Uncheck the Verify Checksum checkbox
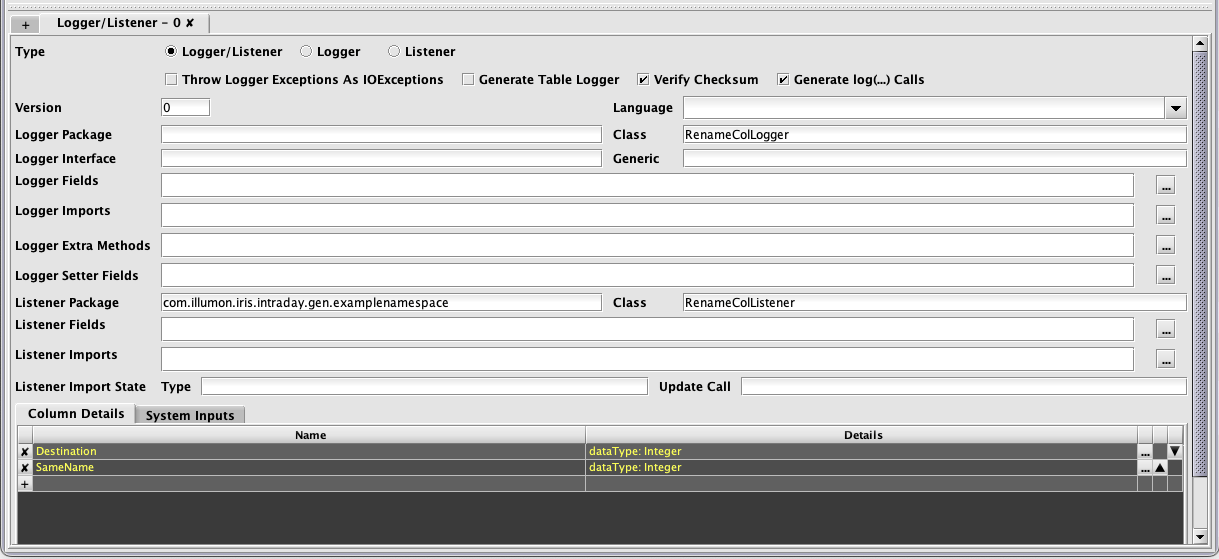Screen dimensions: 1219x559 [644, 80]
